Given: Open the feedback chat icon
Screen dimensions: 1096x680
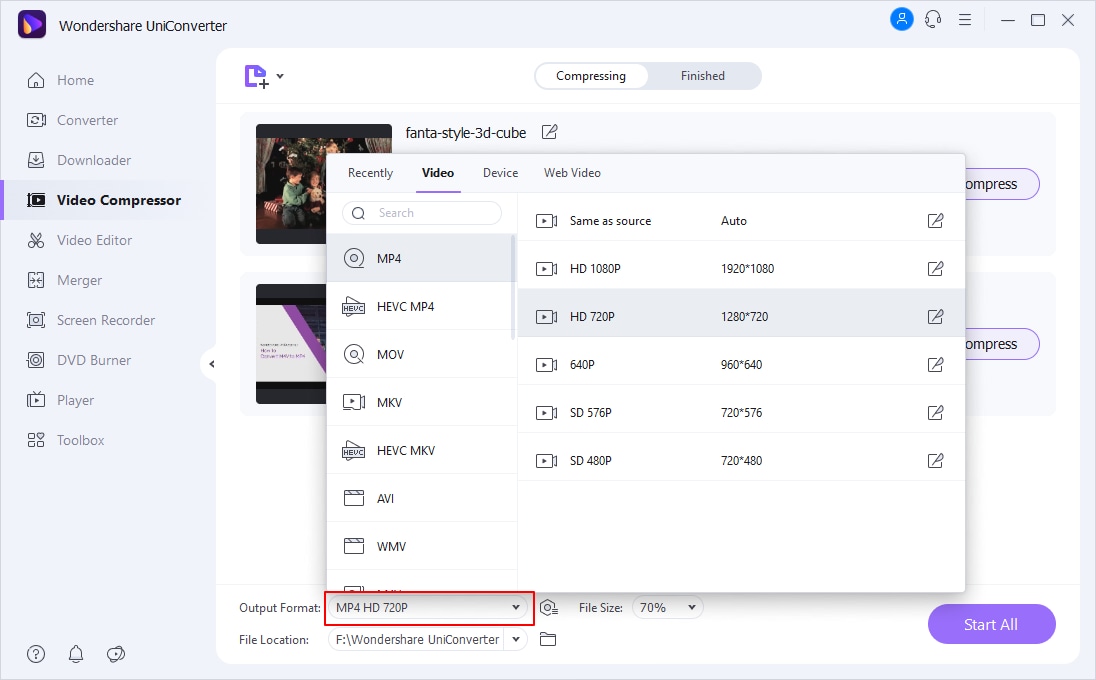Looking at the screenshot, I should coord(116,654).
